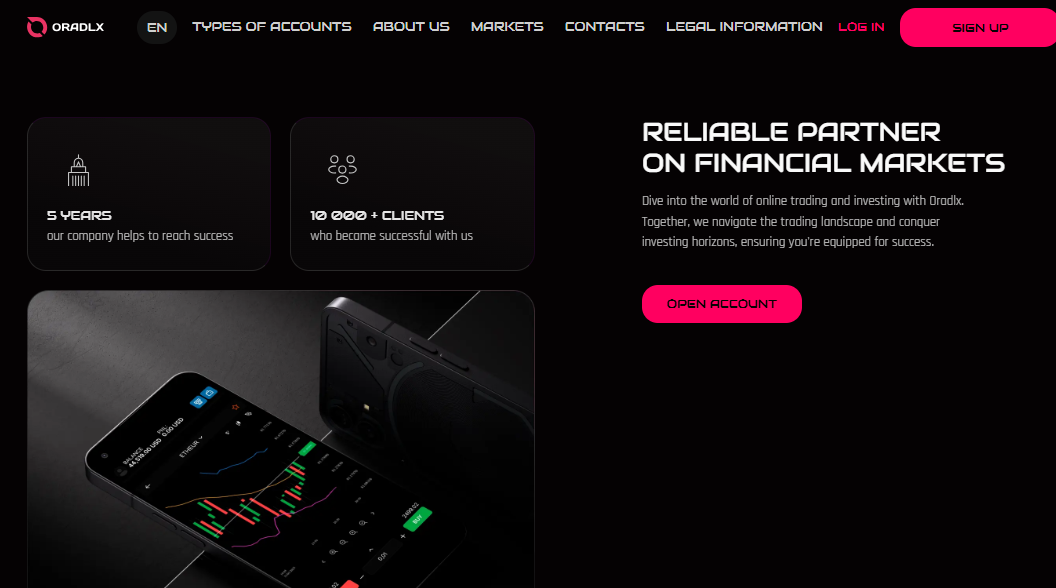Viewport: 1056px width, 588px height.
Task: Click the Open Account button
Action: pos(721,304)
